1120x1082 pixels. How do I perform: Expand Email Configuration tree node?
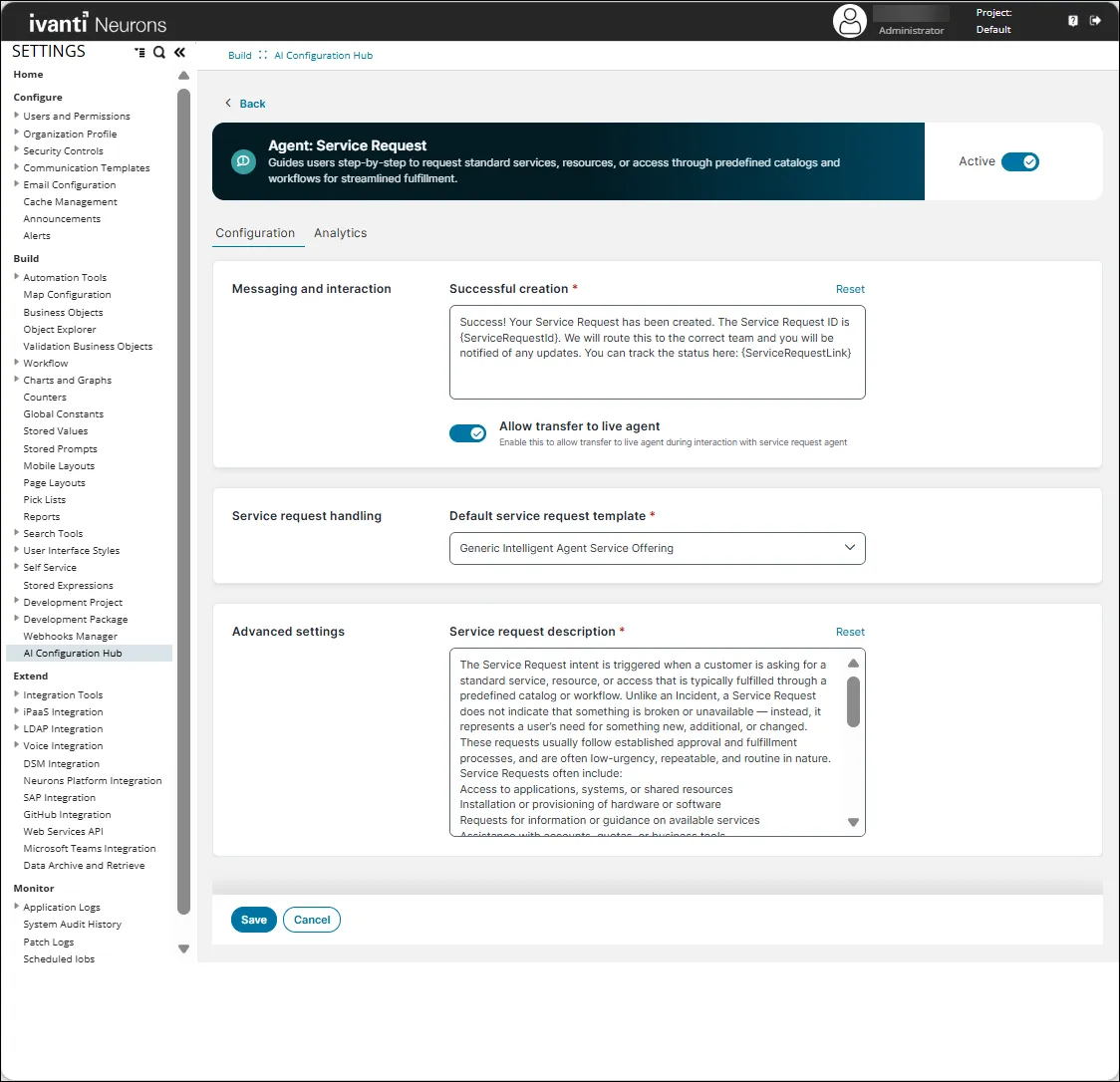tap(16, 183)
